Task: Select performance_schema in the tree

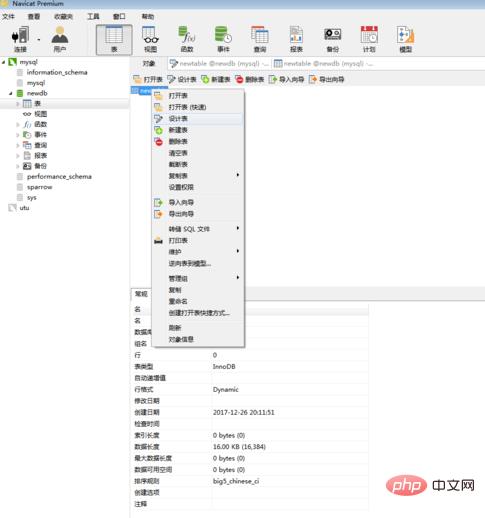Action: [x=59, y=176]
